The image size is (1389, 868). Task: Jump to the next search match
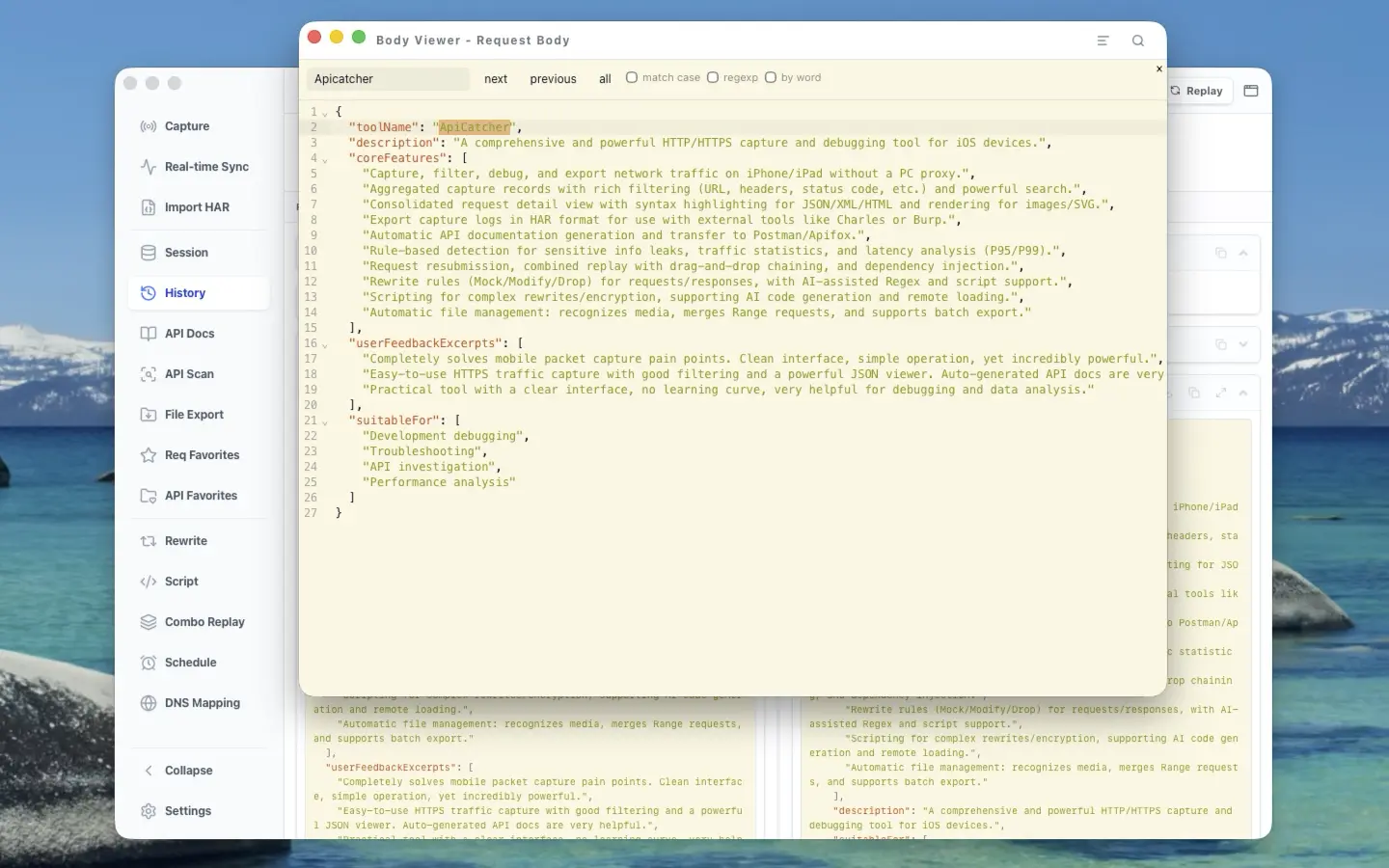[x=496, y=79]
